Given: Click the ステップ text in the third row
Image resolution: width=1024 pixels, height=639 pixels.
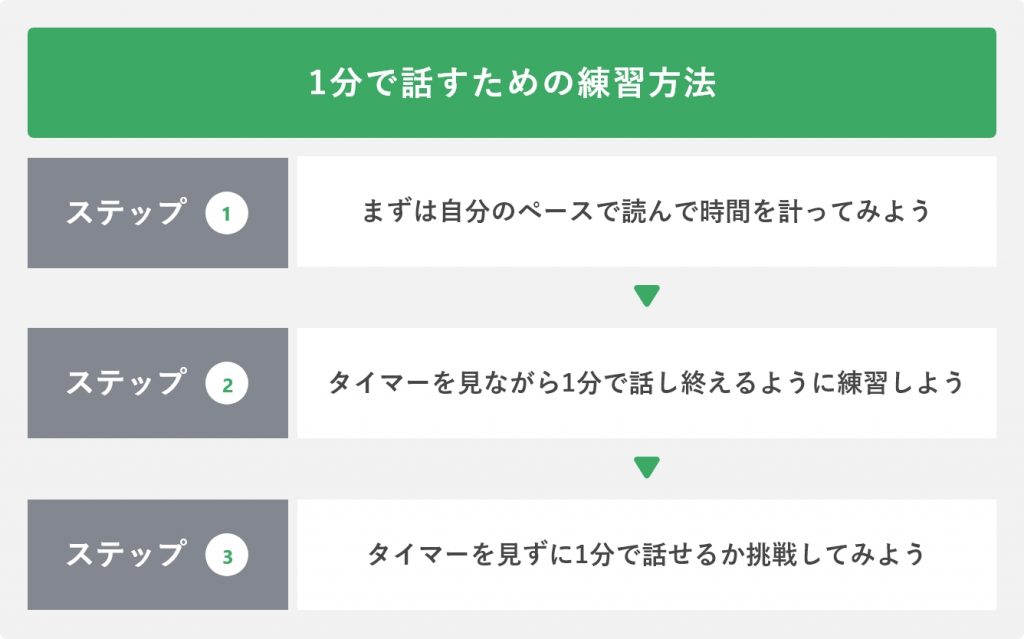Looking at the screenshot, I should coord(127,553).
